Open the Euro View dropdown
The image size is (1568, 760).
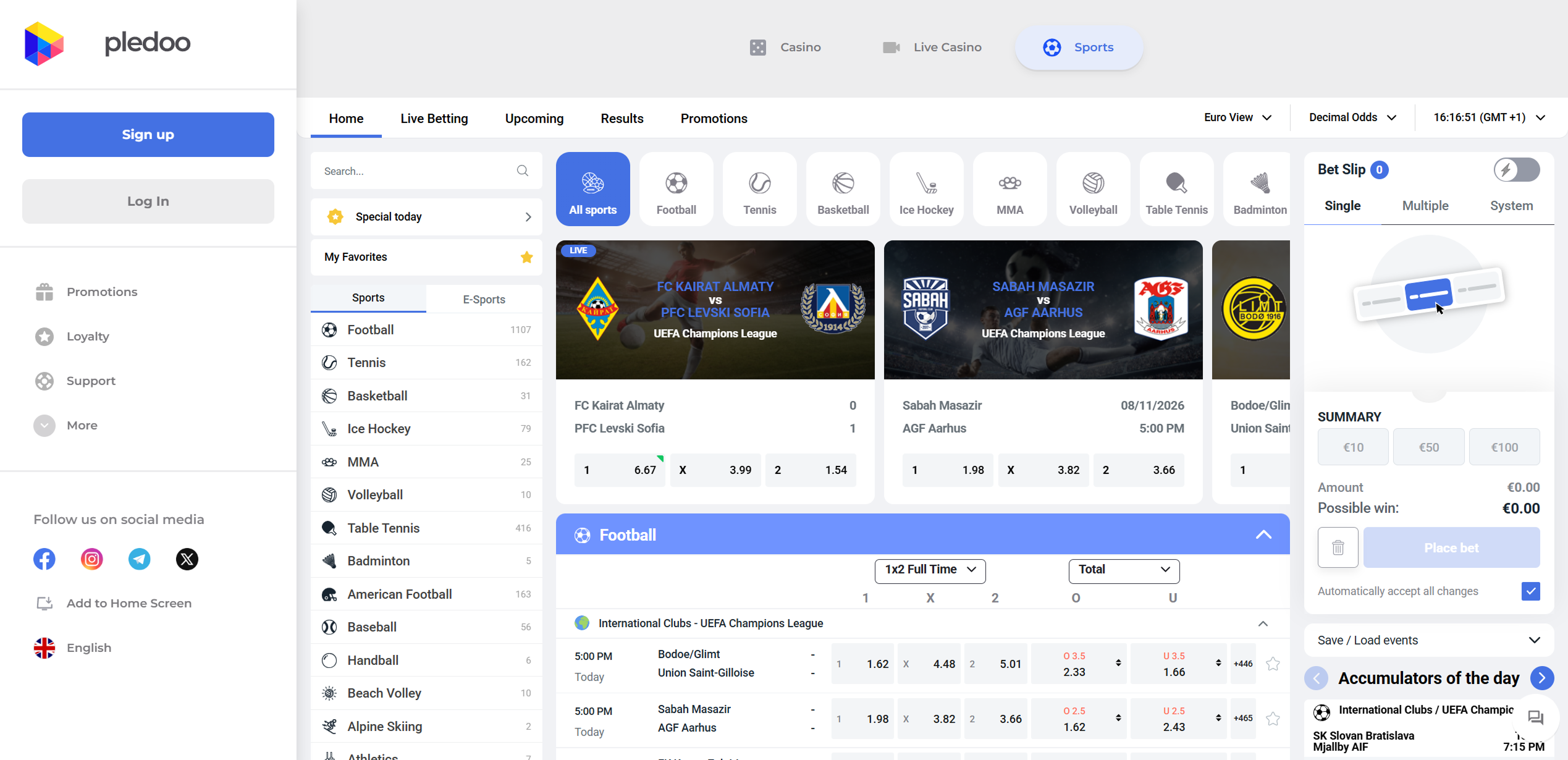[1238, 117]
